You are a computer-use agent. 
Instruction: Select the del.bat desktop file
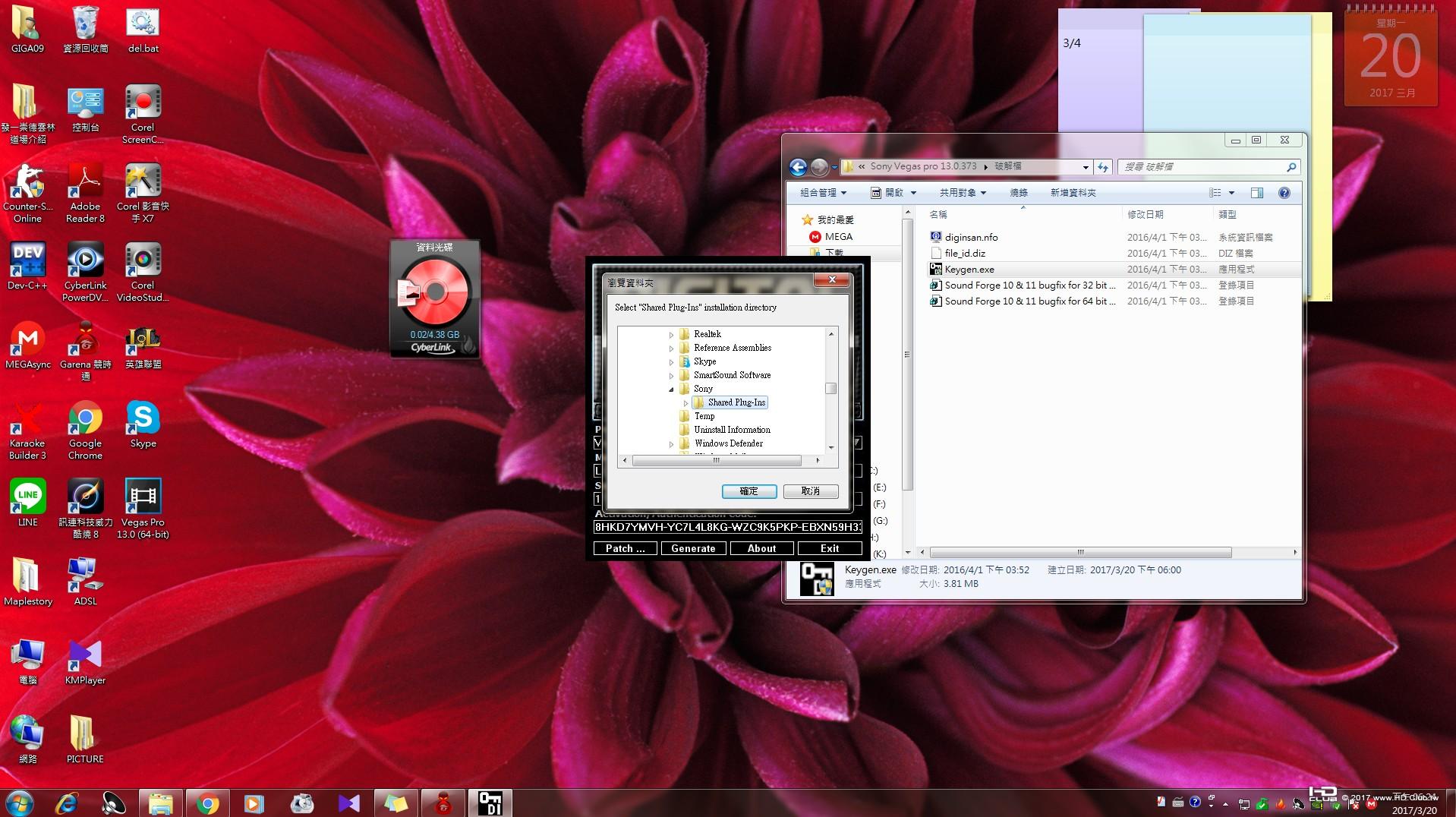point(143,29)
